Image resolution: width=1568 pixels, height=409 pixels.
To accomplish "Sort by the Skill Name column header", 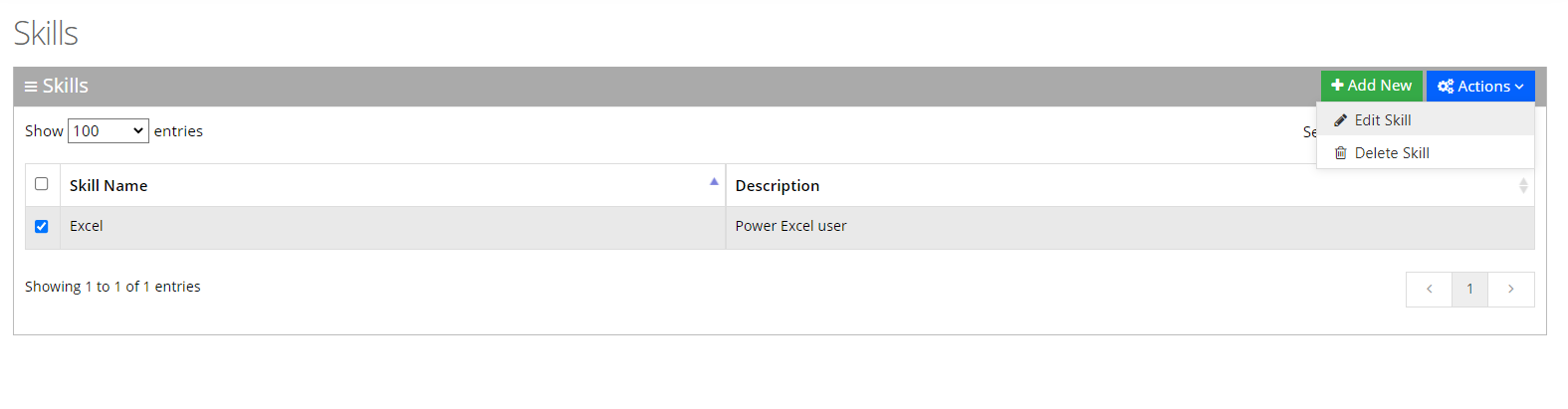I will (x=109, y=186).
